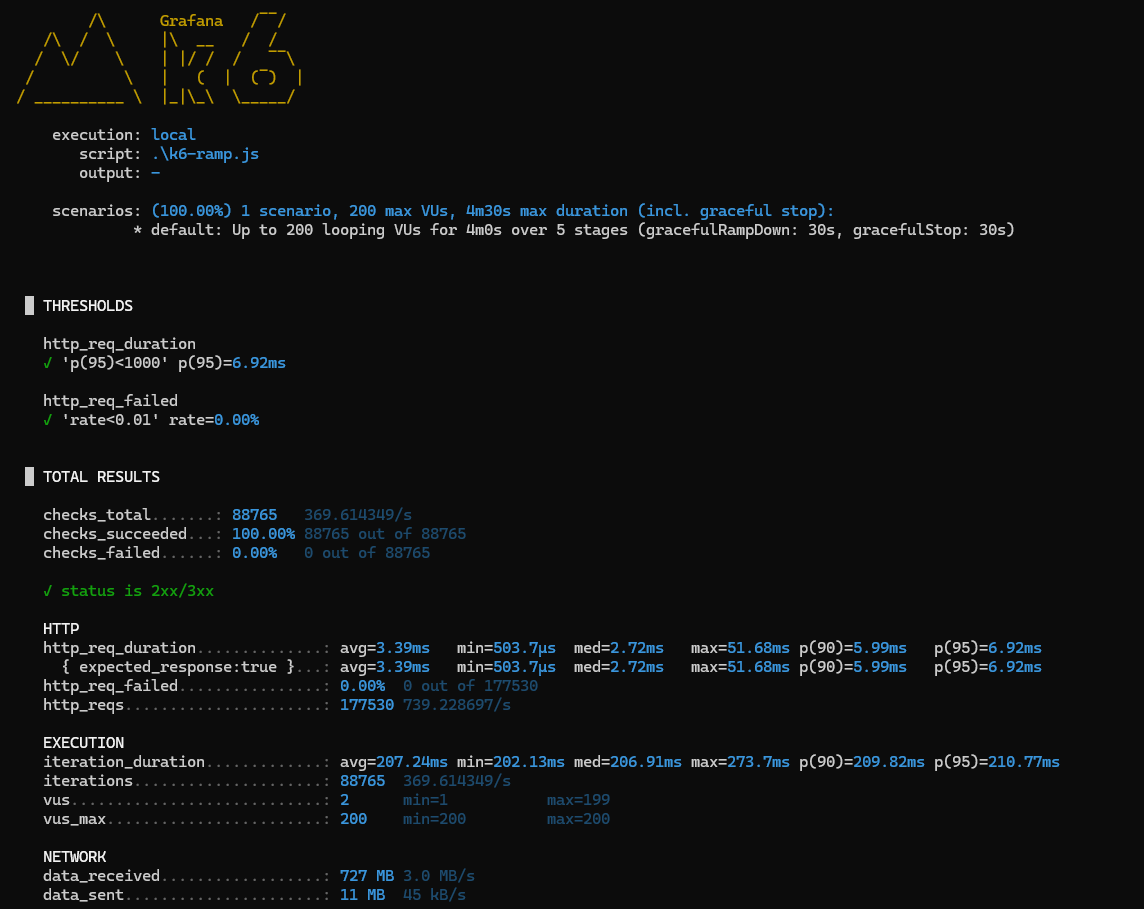Click the '88765 out of 88765' text
This screenshot has width=1144, height=909.
coord(384,534)
